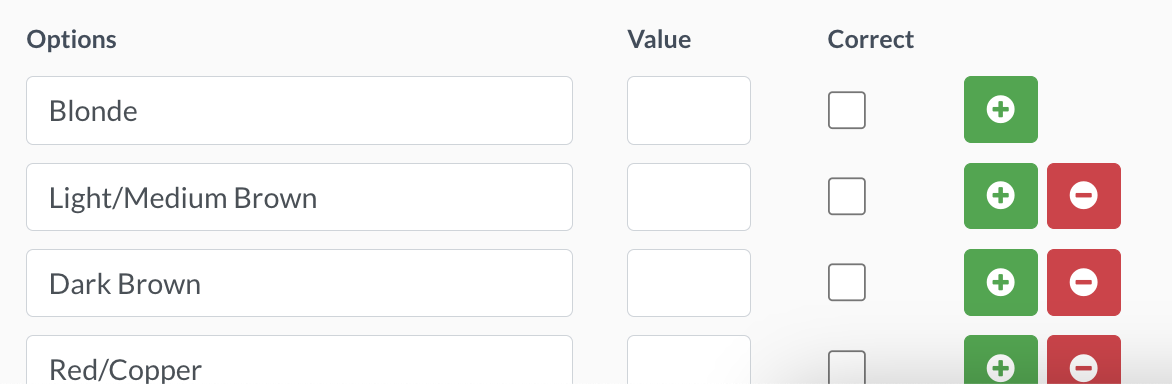Edit the Red/Copper option field
1172x384 pixels.
tap(299, 360)
